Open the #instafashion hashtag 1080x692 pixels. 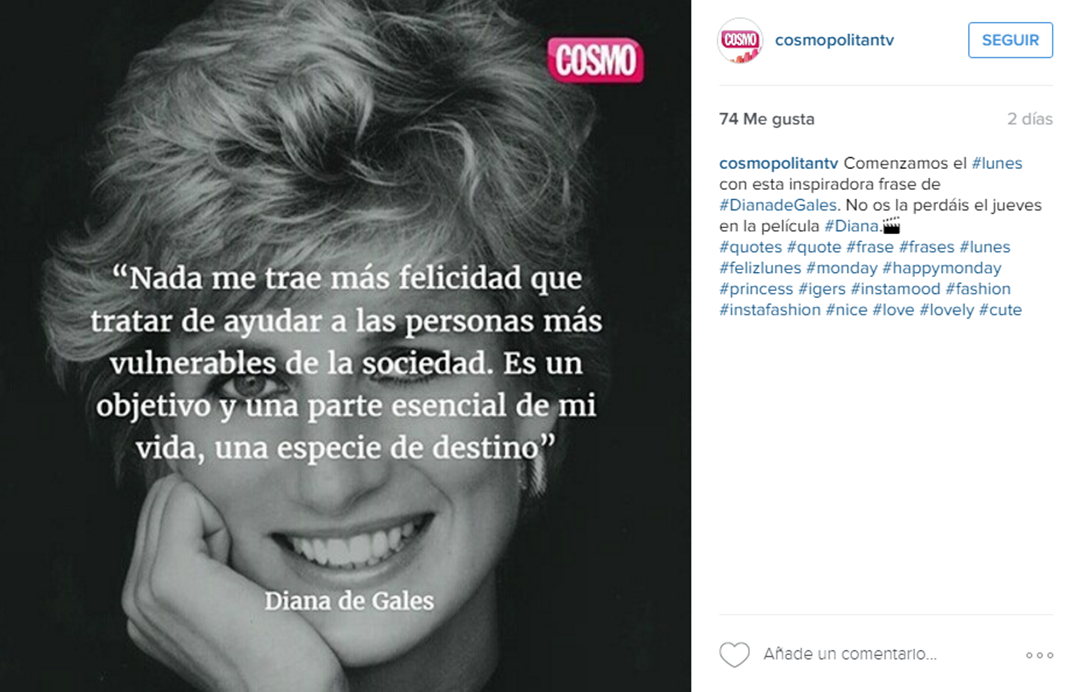coord(770,310)
